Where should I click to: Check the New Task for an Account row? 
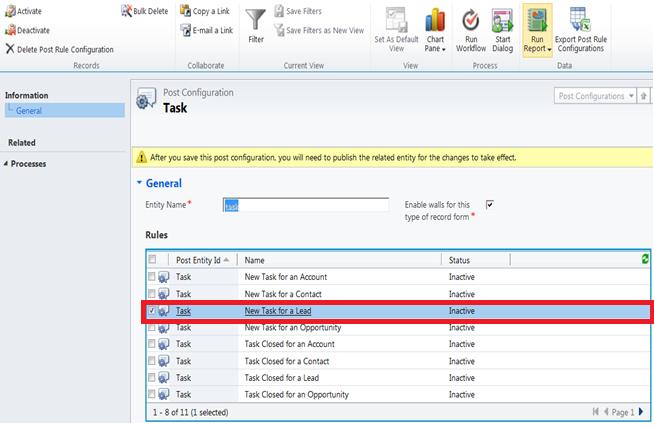(x=151, y=277)
